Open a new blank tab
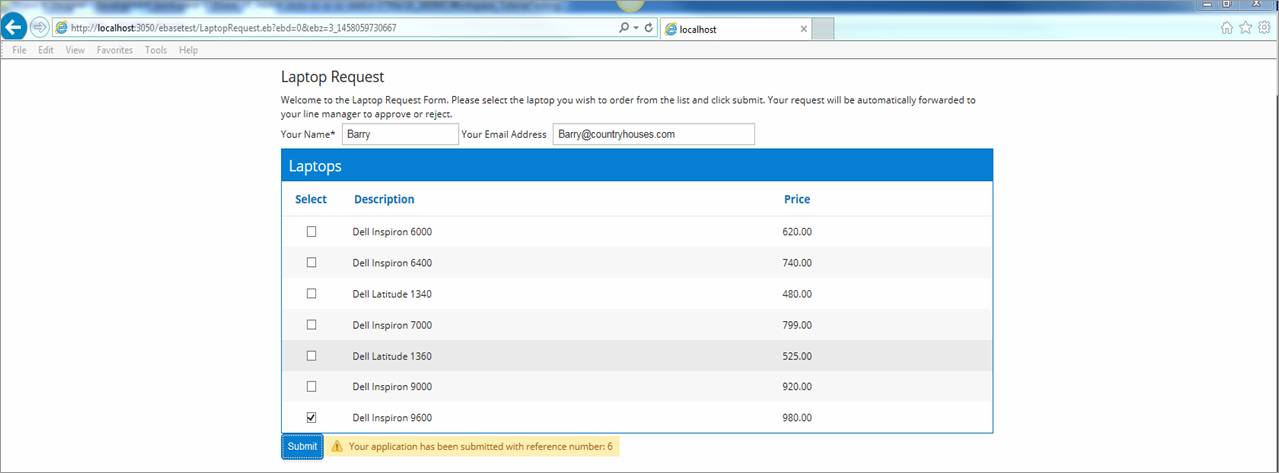This screenshot has height=473, width=1279. 823,29
